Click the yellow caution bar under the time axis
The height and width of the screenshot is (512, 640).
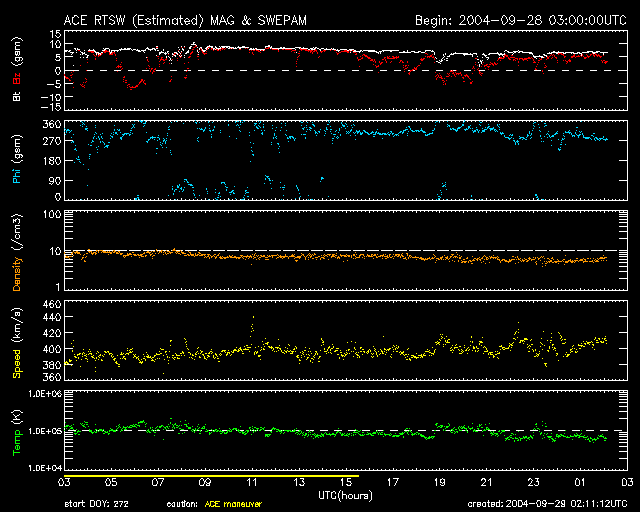[x=210, y=477]
